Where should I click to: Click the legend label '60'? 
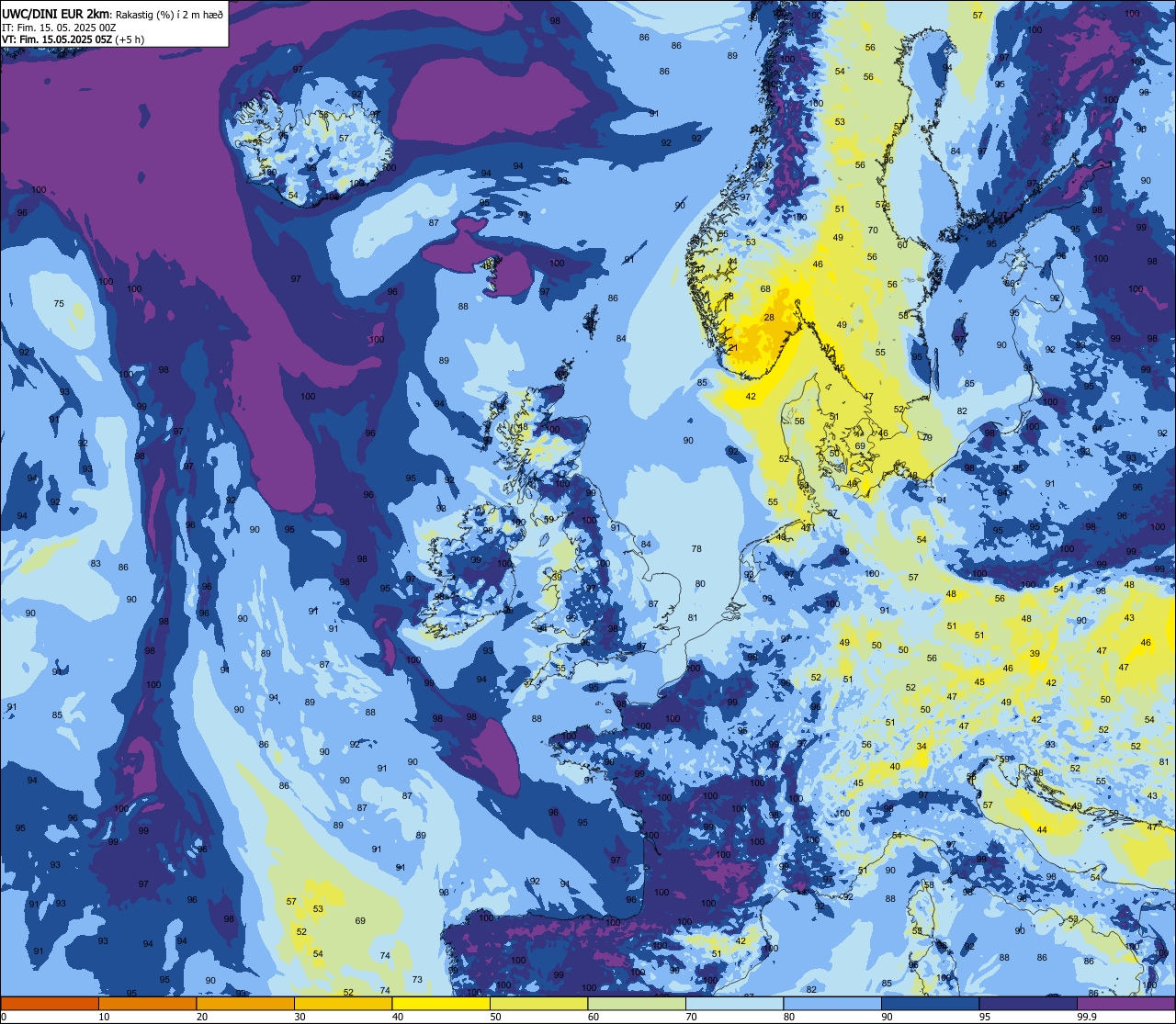tap(594, 1017)
